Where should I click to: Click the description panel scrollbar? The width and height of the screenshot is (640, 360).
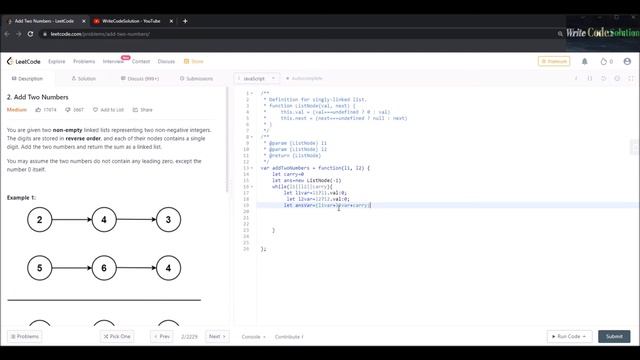tap(227, 139)
